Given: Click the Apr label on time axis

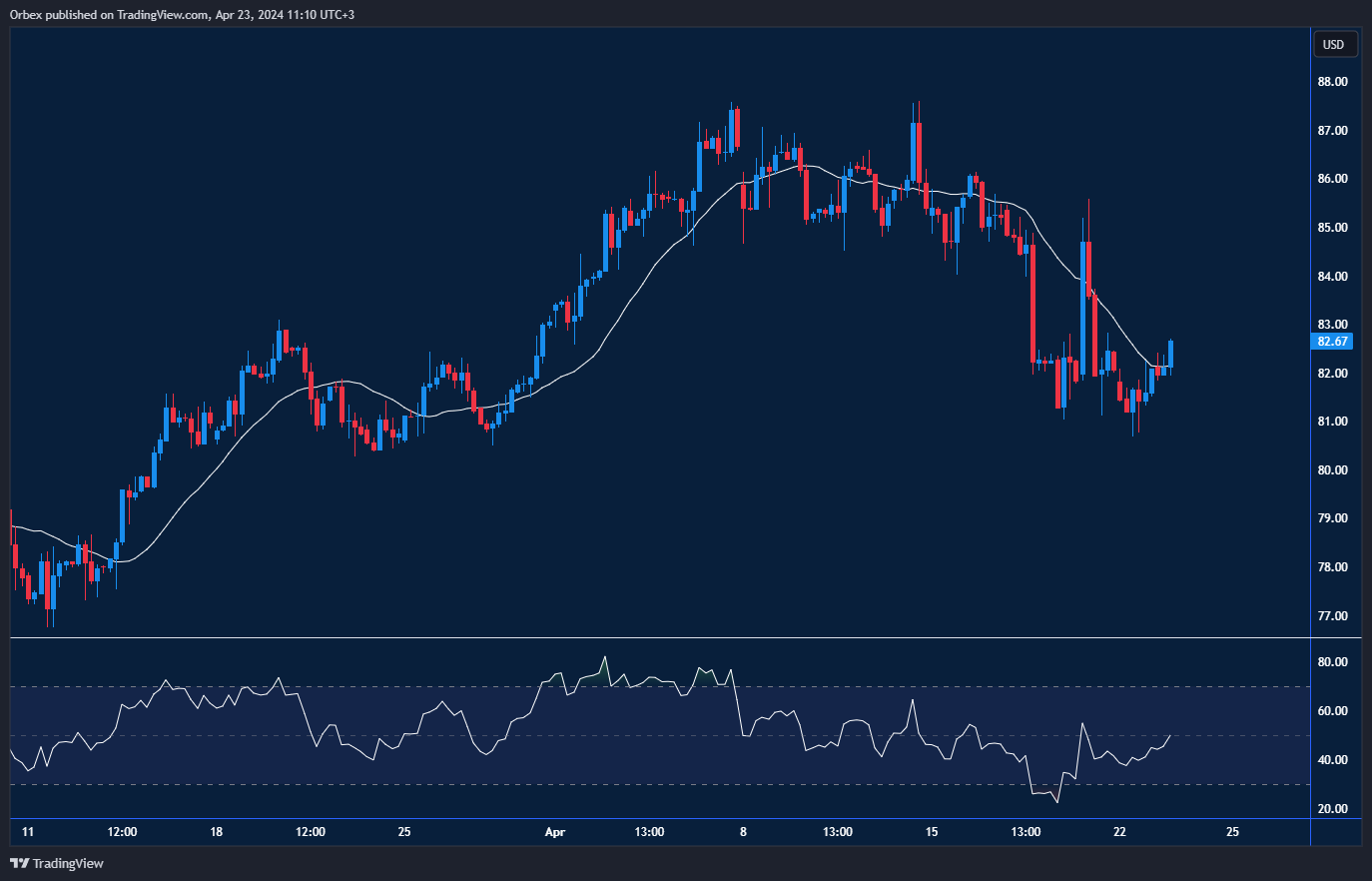Looking at the screenshot, I should point(555,832).
